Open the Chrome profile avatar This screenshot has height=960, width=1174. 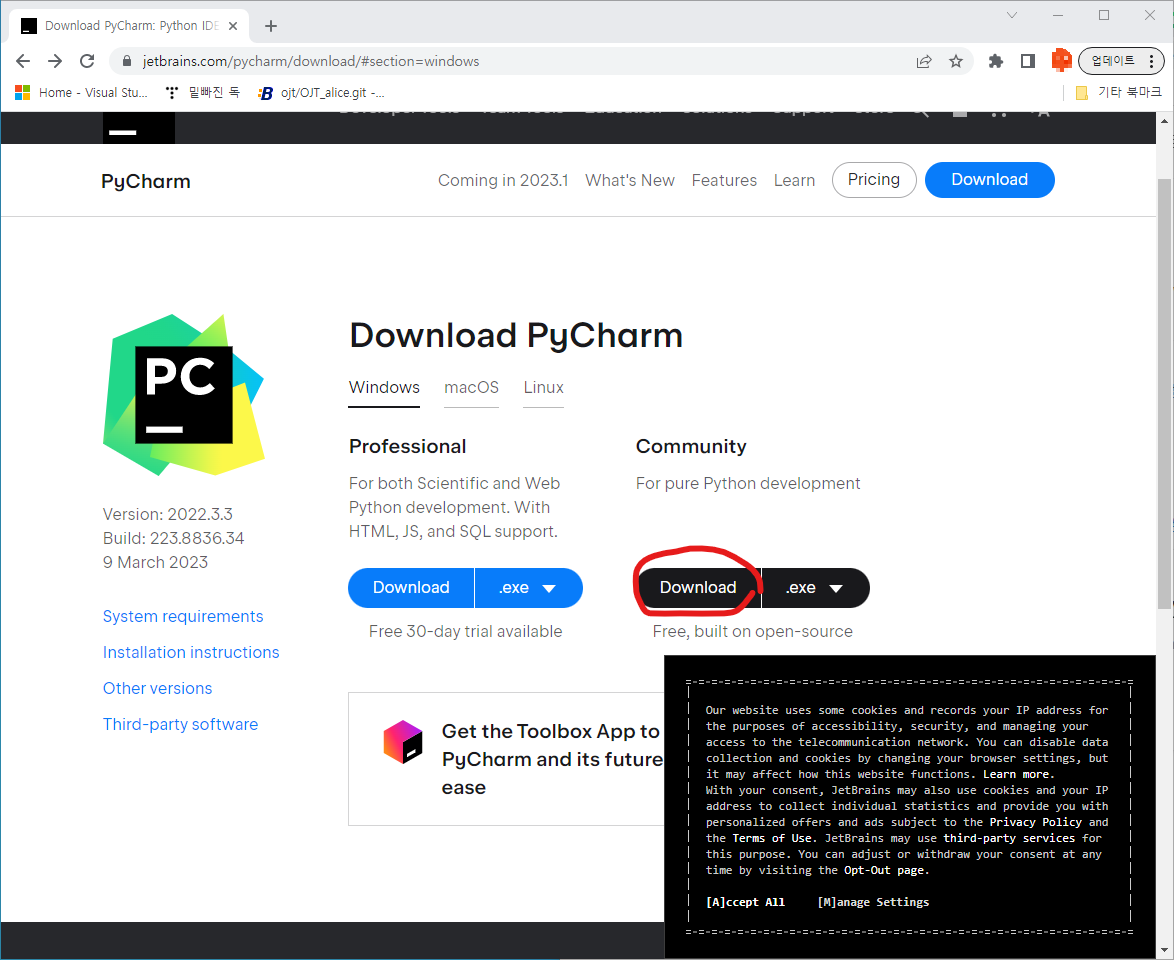pos(1062,61)
